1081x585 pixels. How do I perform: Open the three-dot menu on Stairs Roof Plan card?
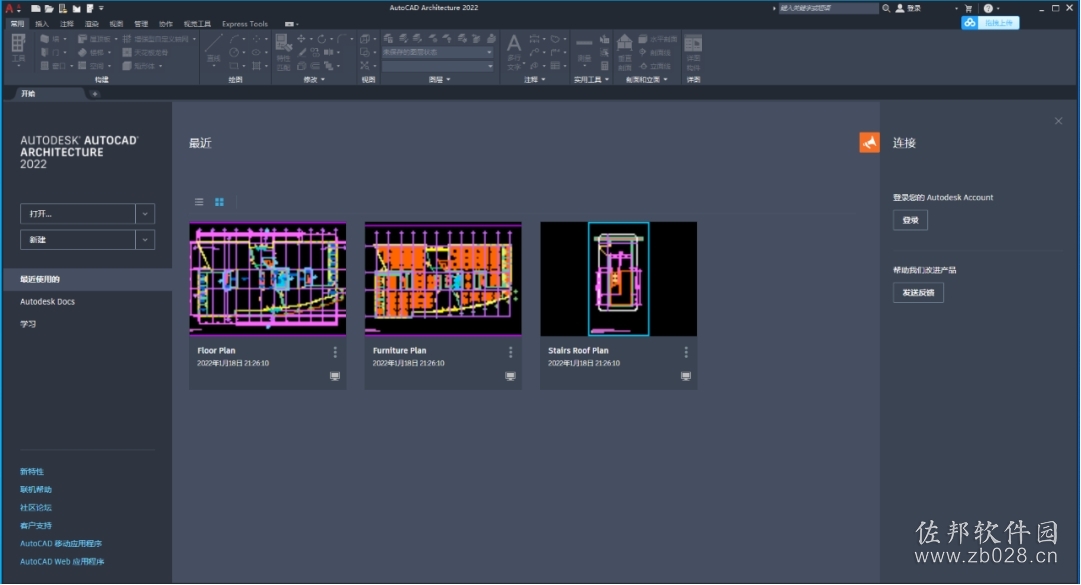click(x=686, y=352)
